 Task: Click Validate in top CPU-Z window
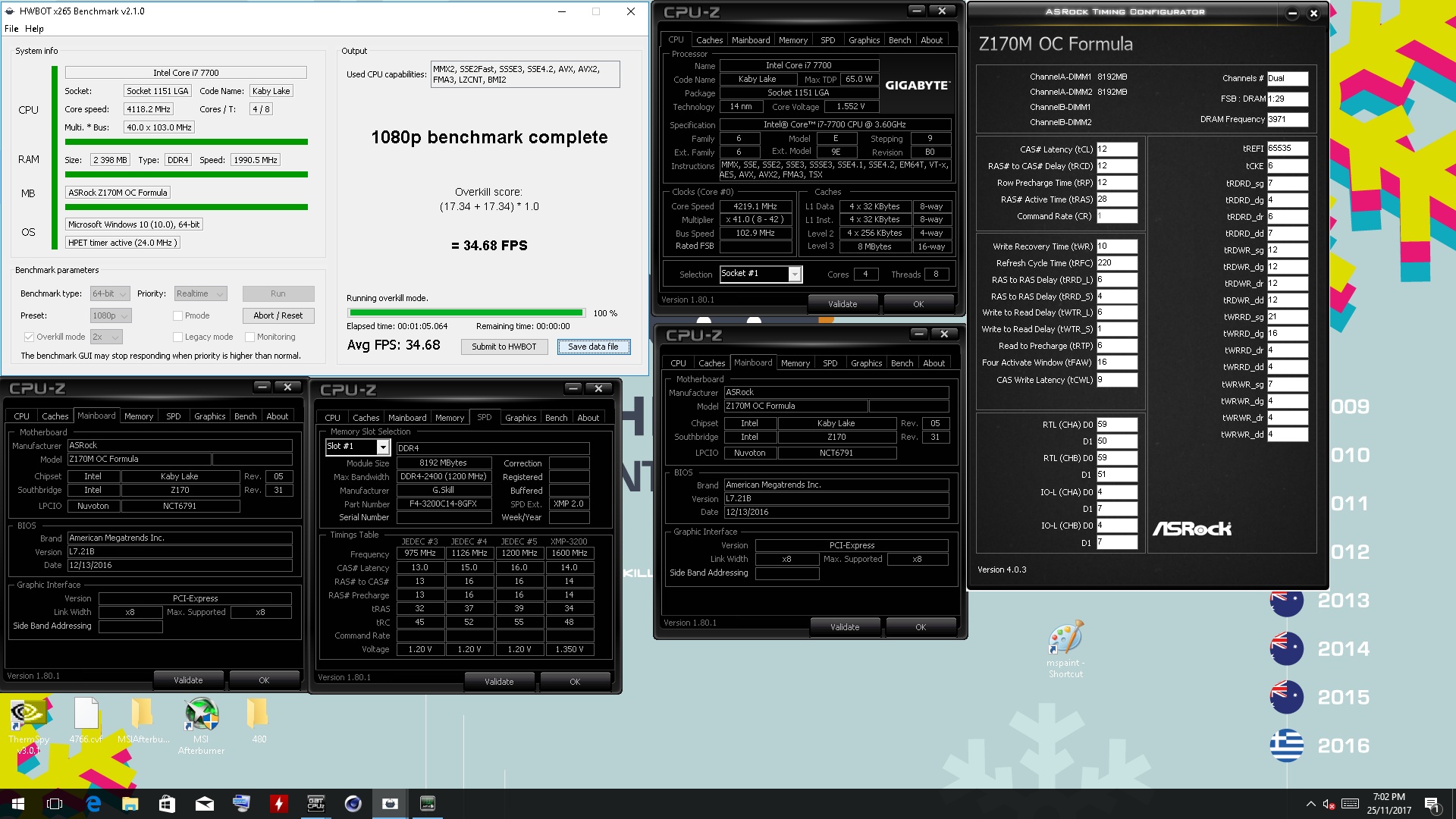pyautogui.click(x=843, y=304)
